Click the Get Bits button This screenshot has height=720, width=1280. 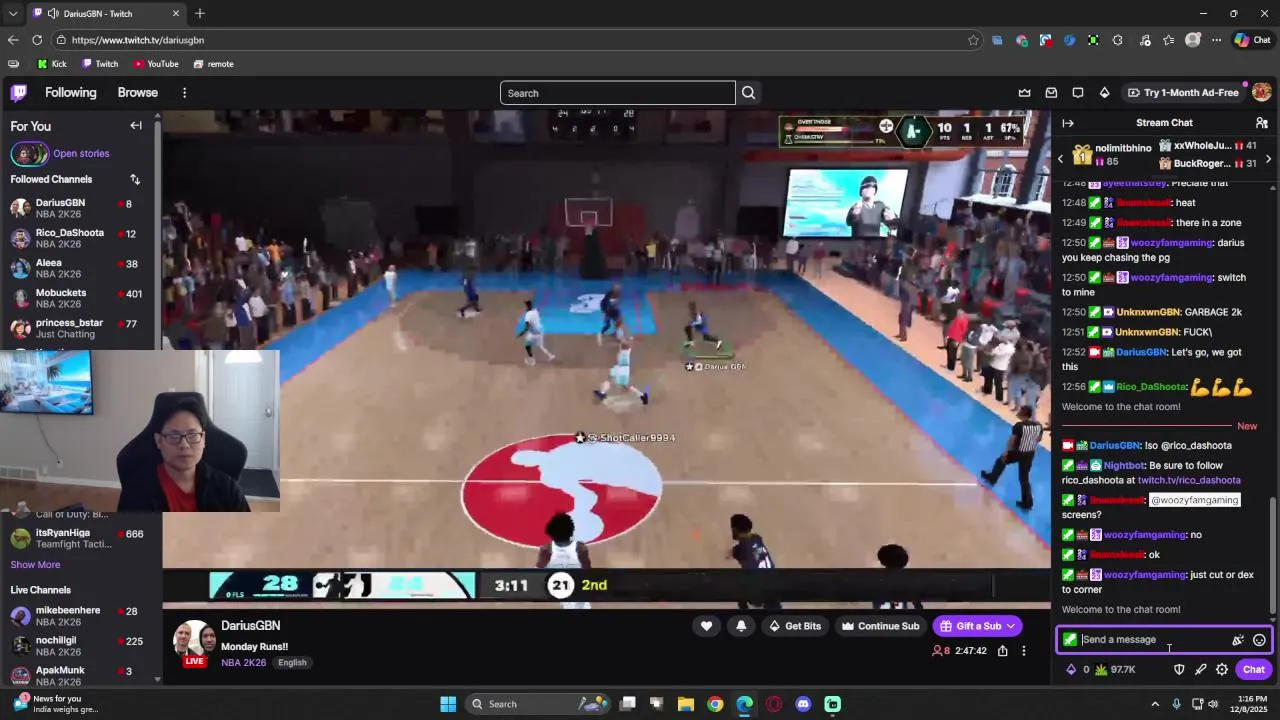pyautogui.click(x=795, y=626)
